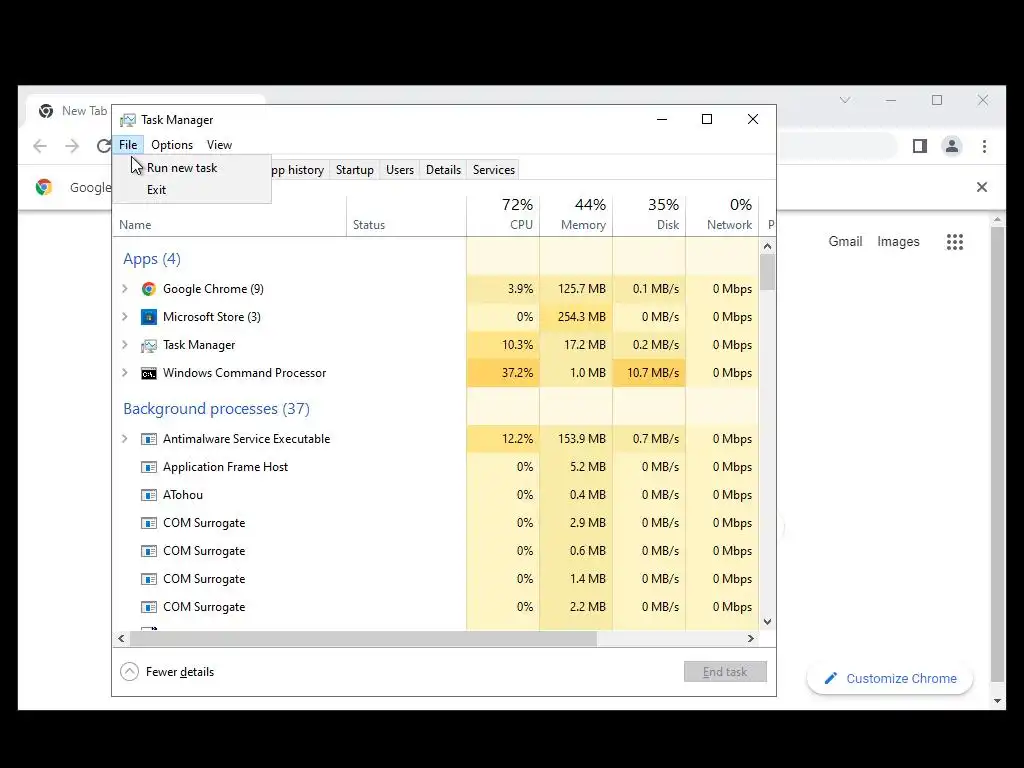Click the process list scroll down arrow

pos(767,622)
